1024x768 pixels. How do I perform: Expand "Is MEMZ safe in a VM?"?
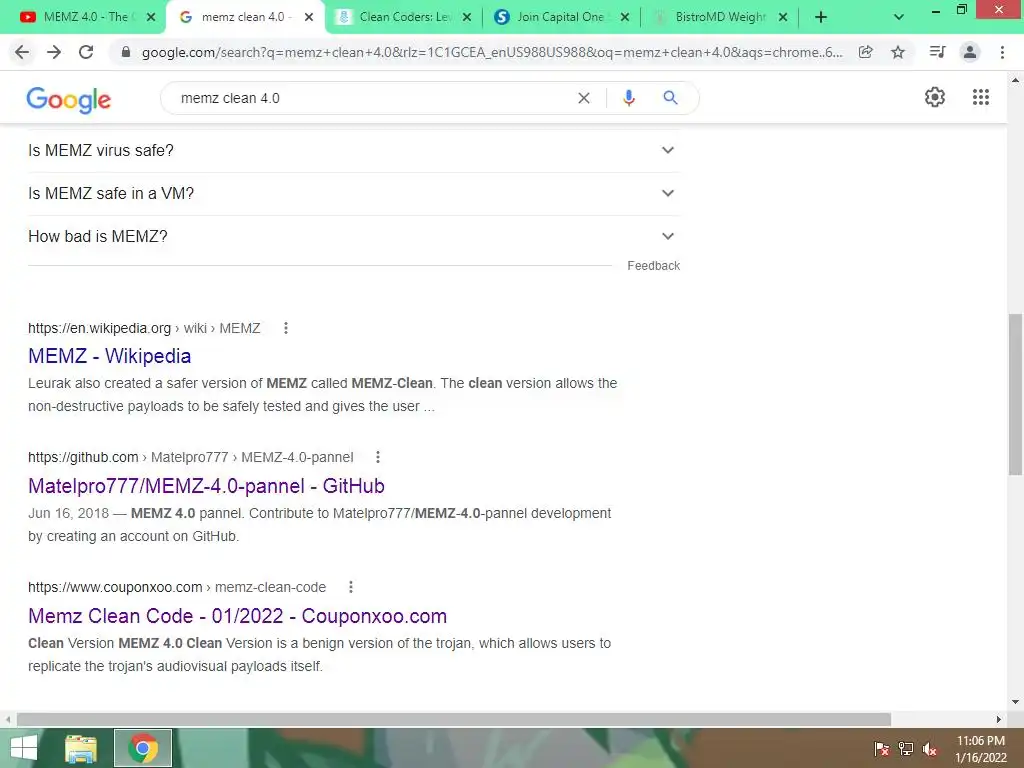(354, 194)
